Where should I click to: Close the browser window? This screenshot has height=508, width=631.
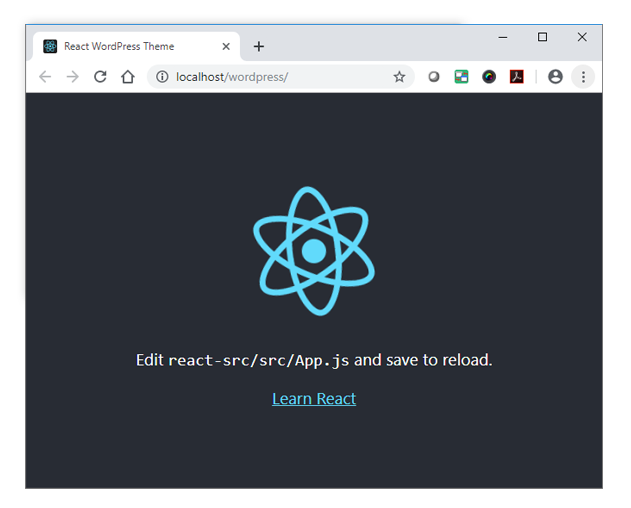582,37
